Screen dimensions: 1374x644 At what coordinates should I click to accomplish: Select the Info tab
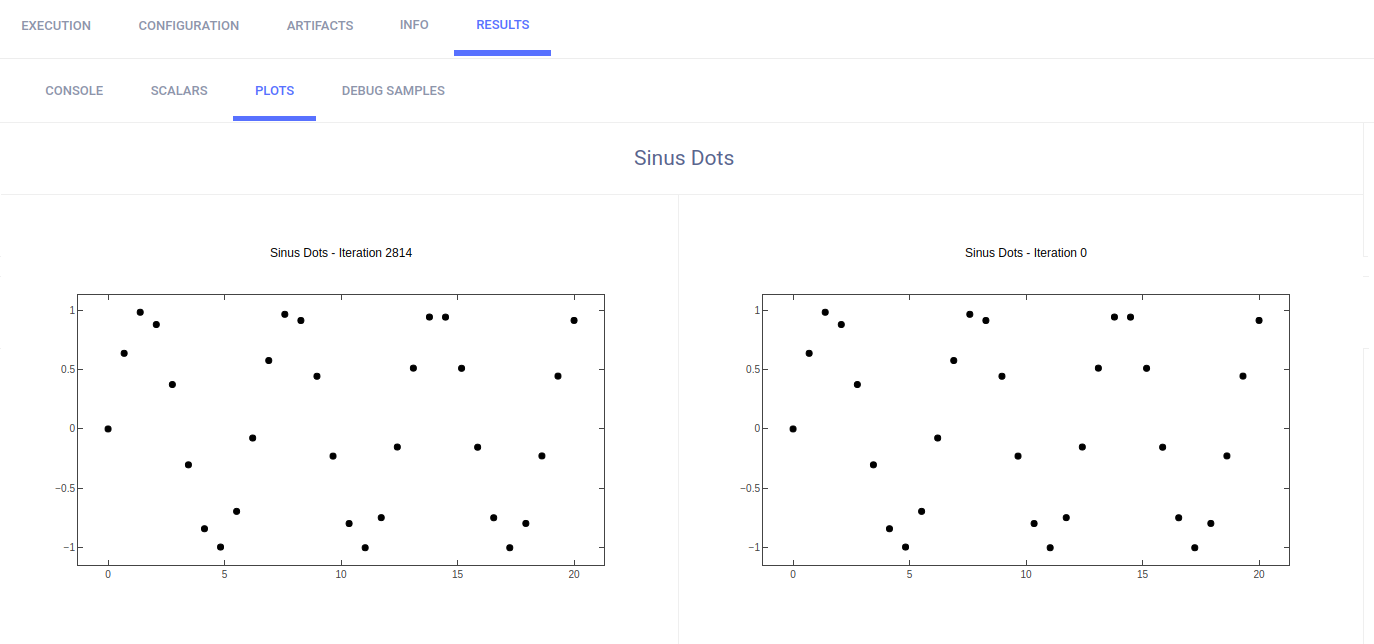(x=414, y=25)
